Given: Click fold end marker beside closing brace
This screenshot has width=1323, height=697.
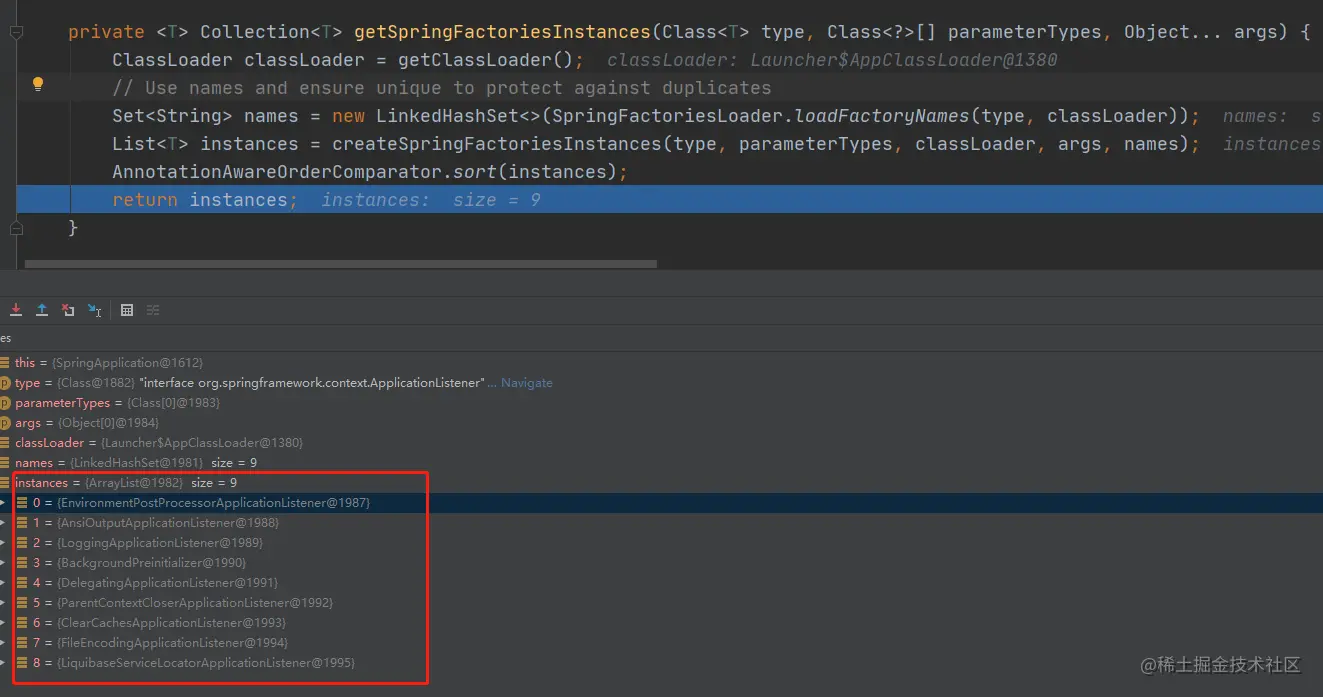Looking at the screenshot, I should [16, 228].
